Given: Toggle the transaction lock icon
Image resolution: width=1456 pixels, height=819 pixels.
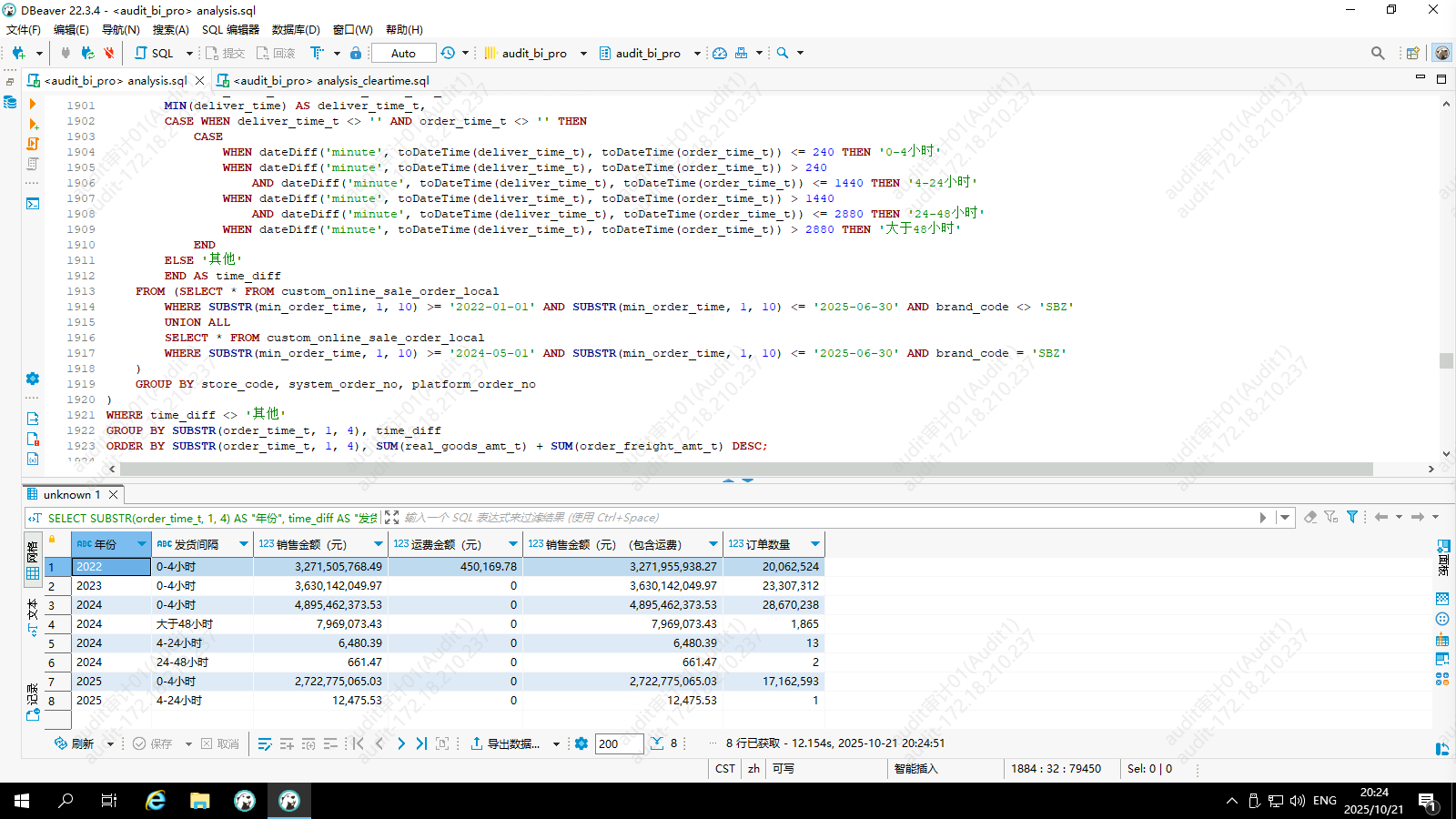Looking at the screenshot, I should click(x=356, y=53).
